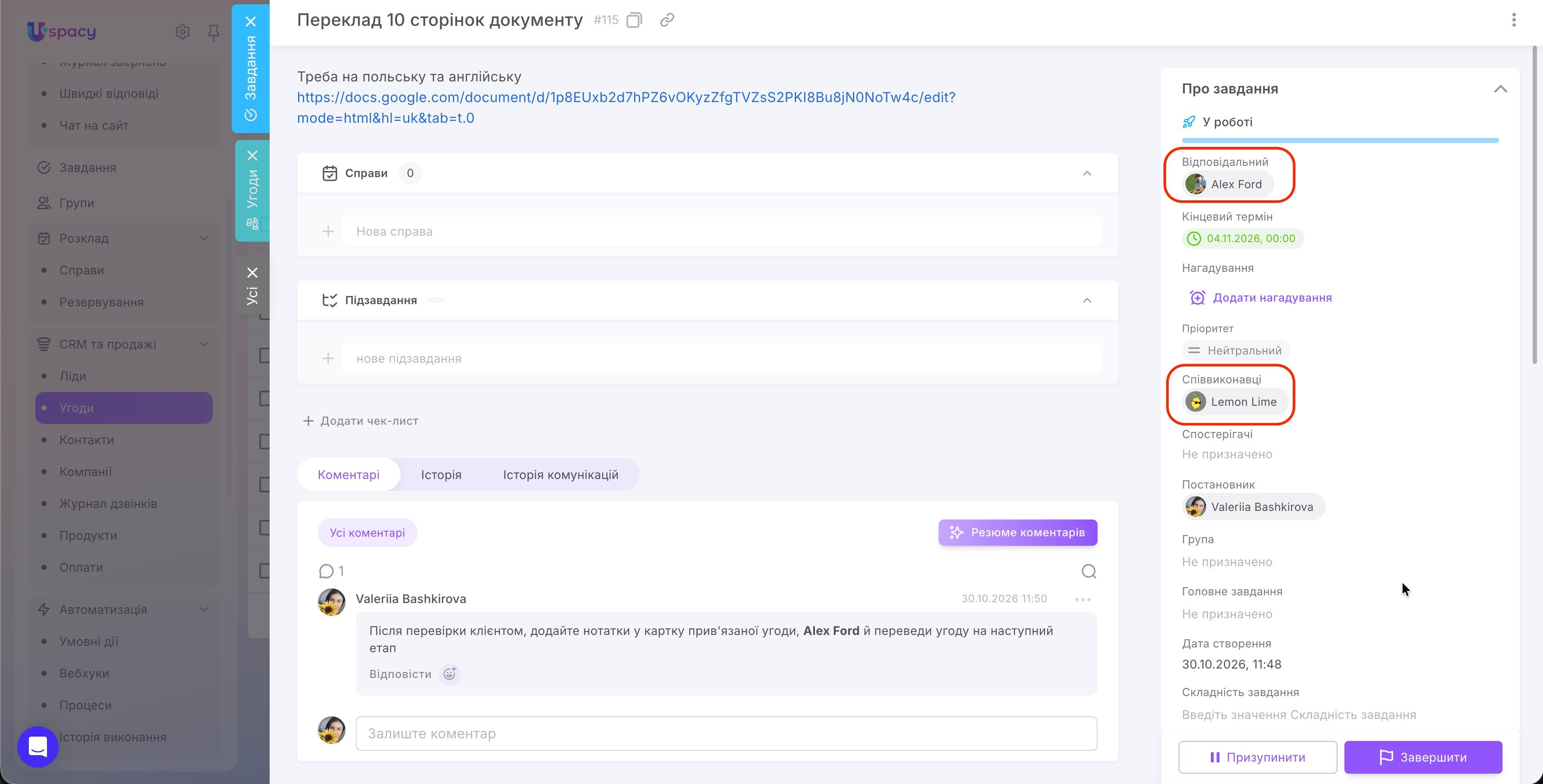Viewport: 1543px width, 784px height.
Task: Add emoji reaction to the comment
Action: (x=449, y=674)
